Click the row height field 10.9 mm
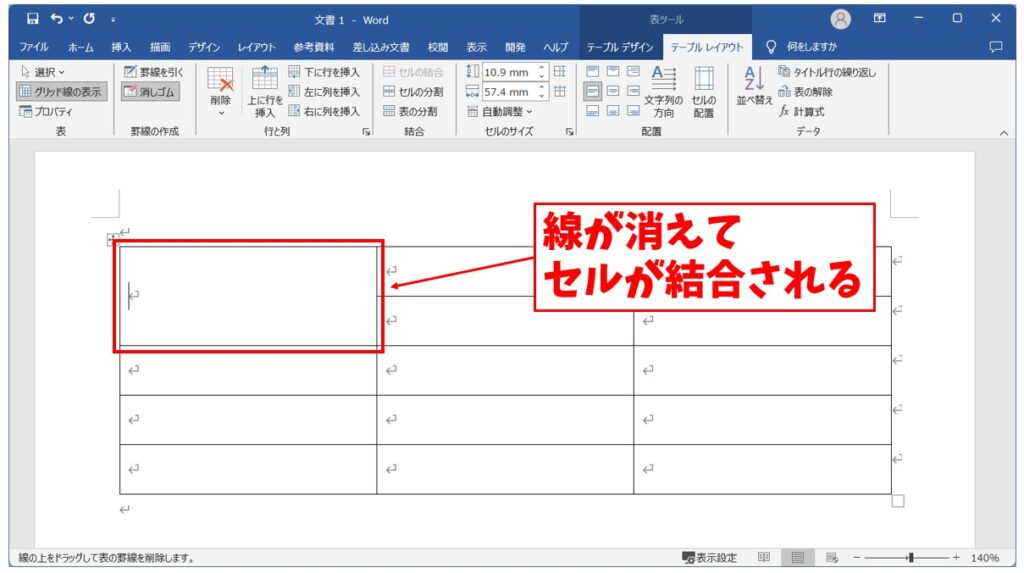The width and height of the screenshot is (1024, 573). point(508,72)
